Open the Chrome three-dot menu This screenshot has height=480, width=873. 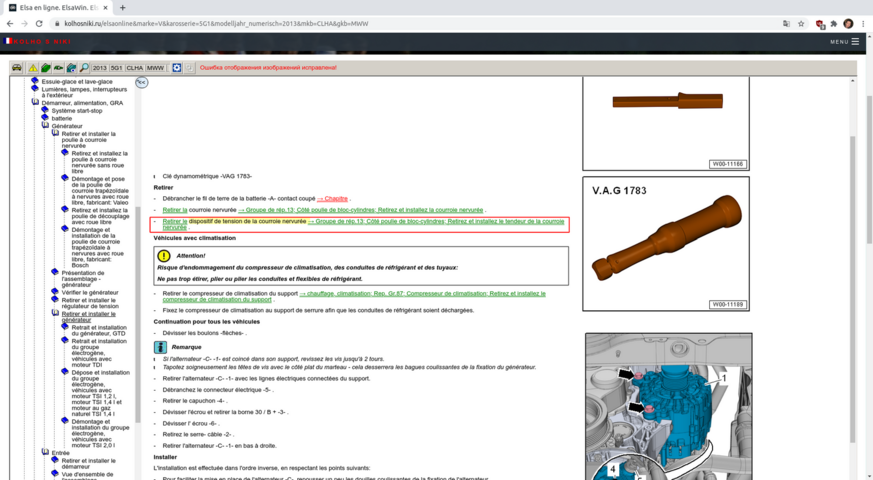pyautogui.click(x=864, y=23)
